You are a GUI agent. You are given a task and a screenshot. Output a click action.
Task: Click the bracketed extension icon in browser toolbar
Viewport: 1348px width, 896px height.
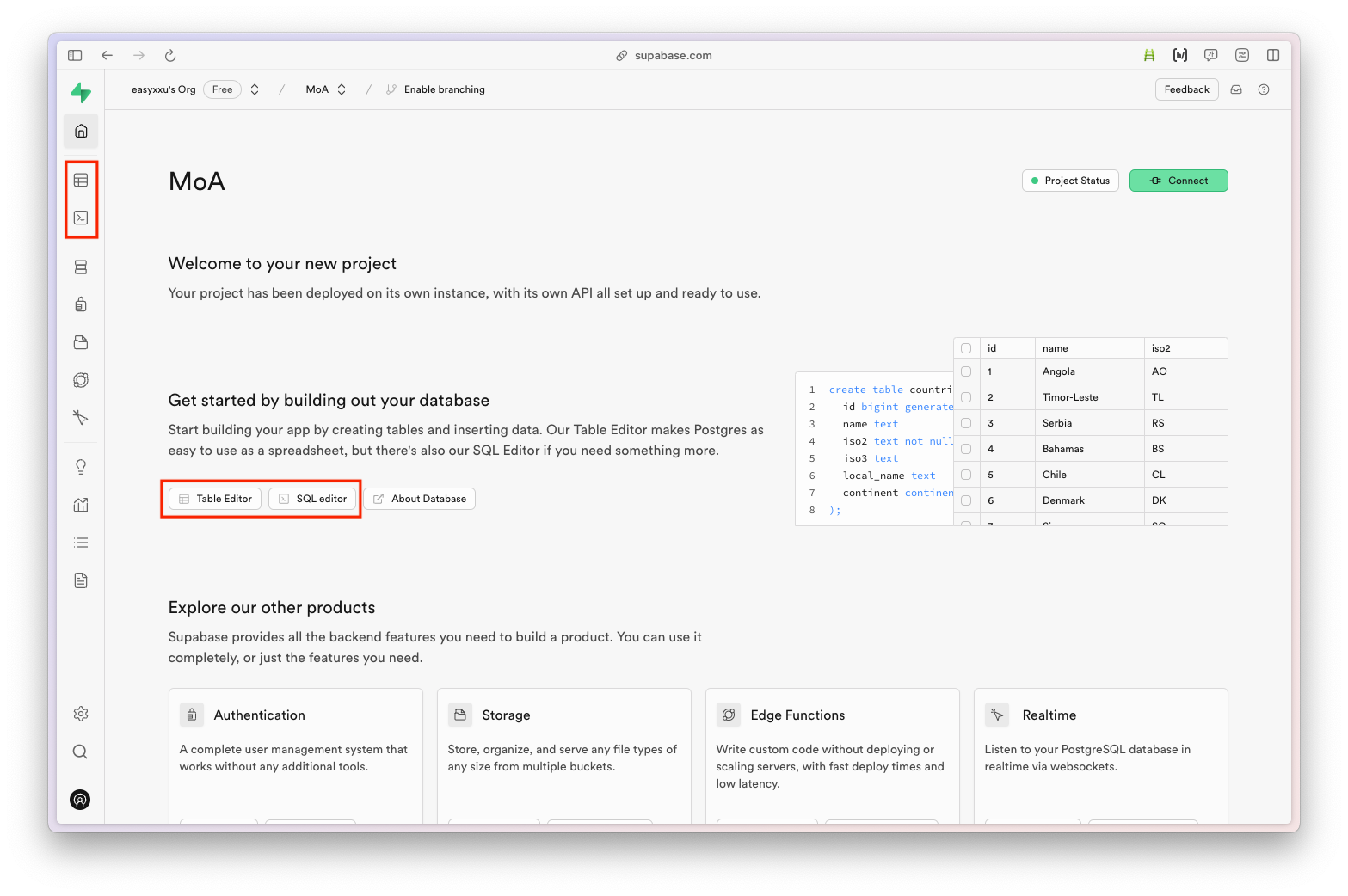(1180, 55)
